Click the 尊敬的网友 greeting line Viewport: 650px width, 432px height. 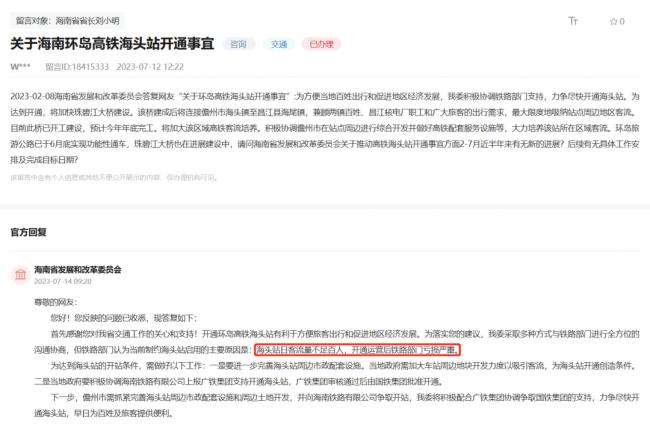click(56, 302)
